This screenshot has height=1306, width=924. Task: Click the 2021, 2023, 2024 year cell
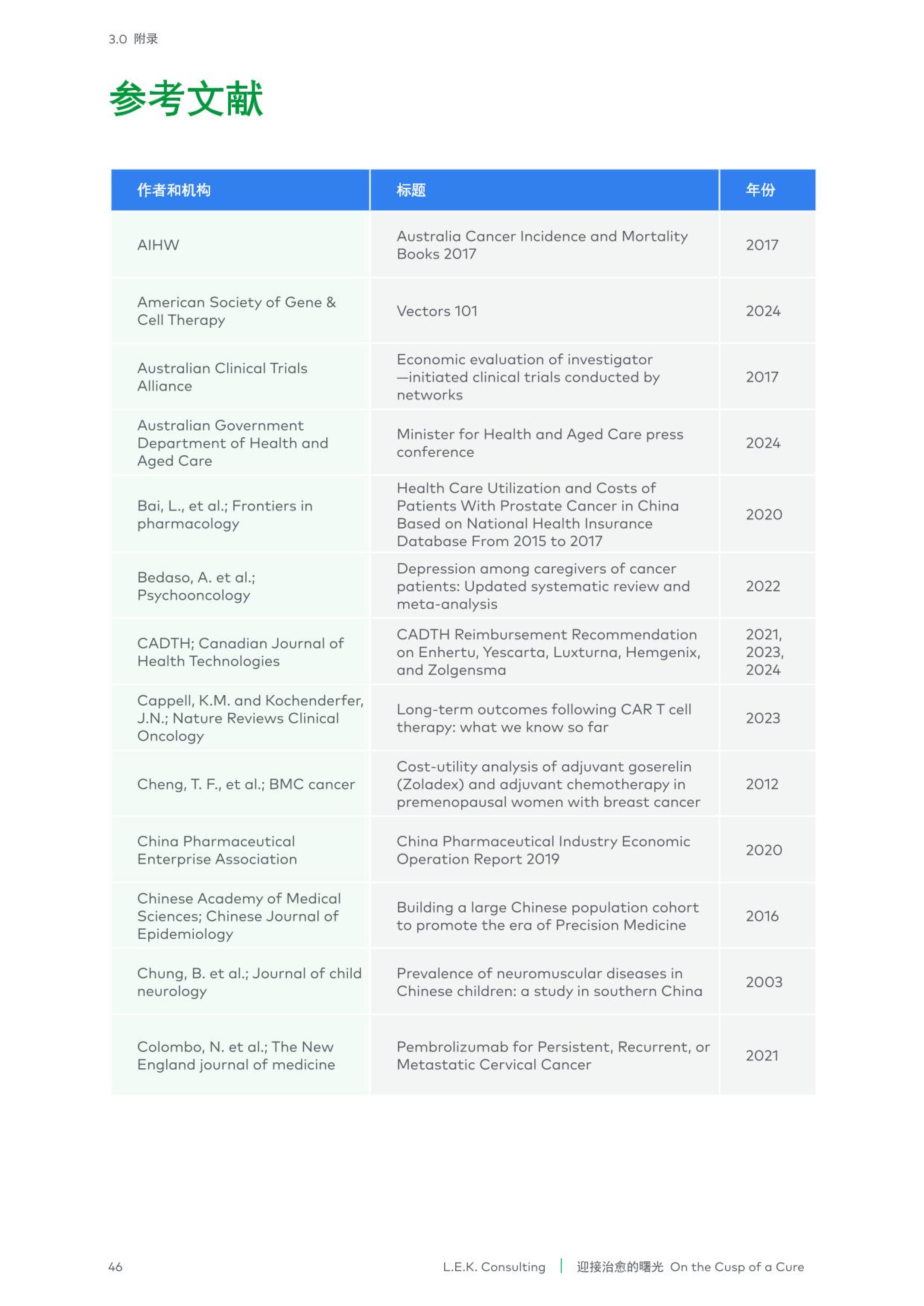(x=764, y=652)
